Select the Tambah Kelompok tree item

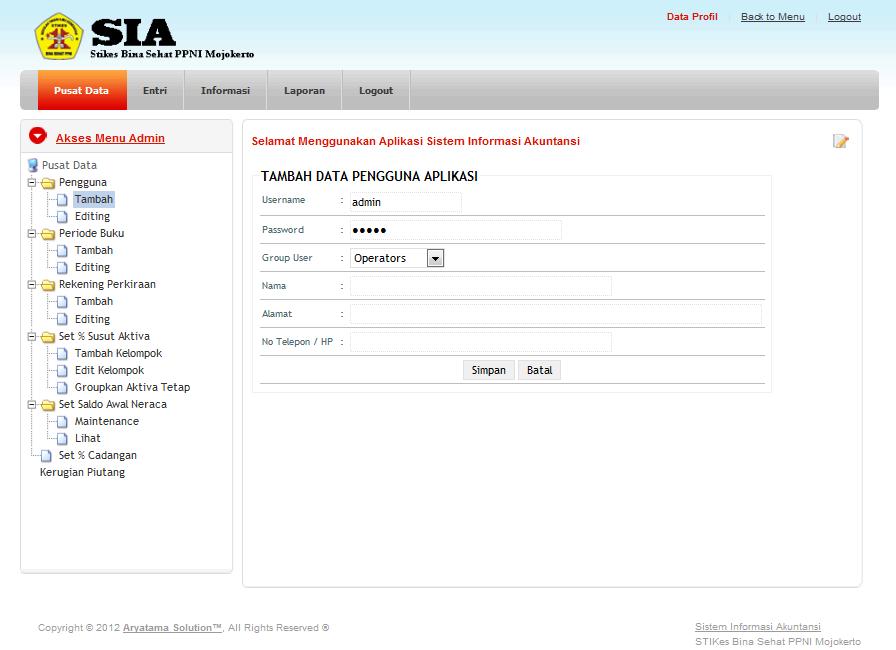click(118, 354)
